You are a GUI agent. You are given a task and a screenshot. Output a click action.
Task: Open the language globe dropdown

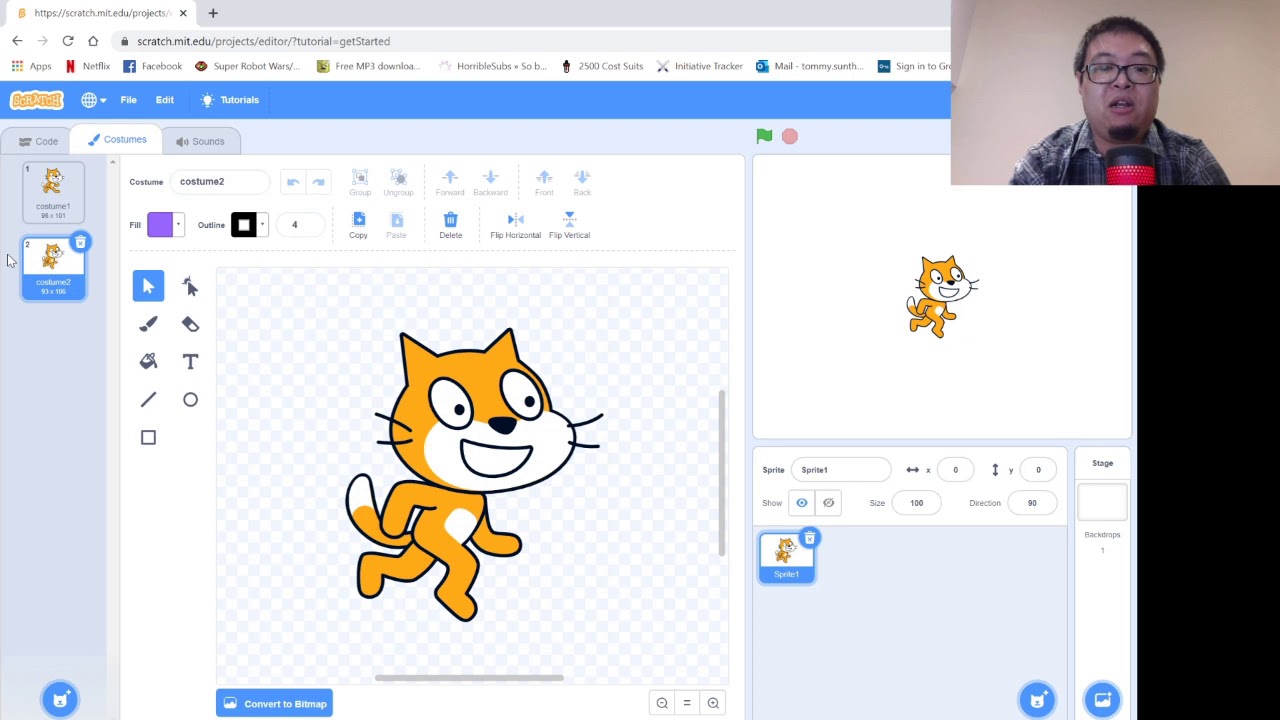tap(94, 100)
